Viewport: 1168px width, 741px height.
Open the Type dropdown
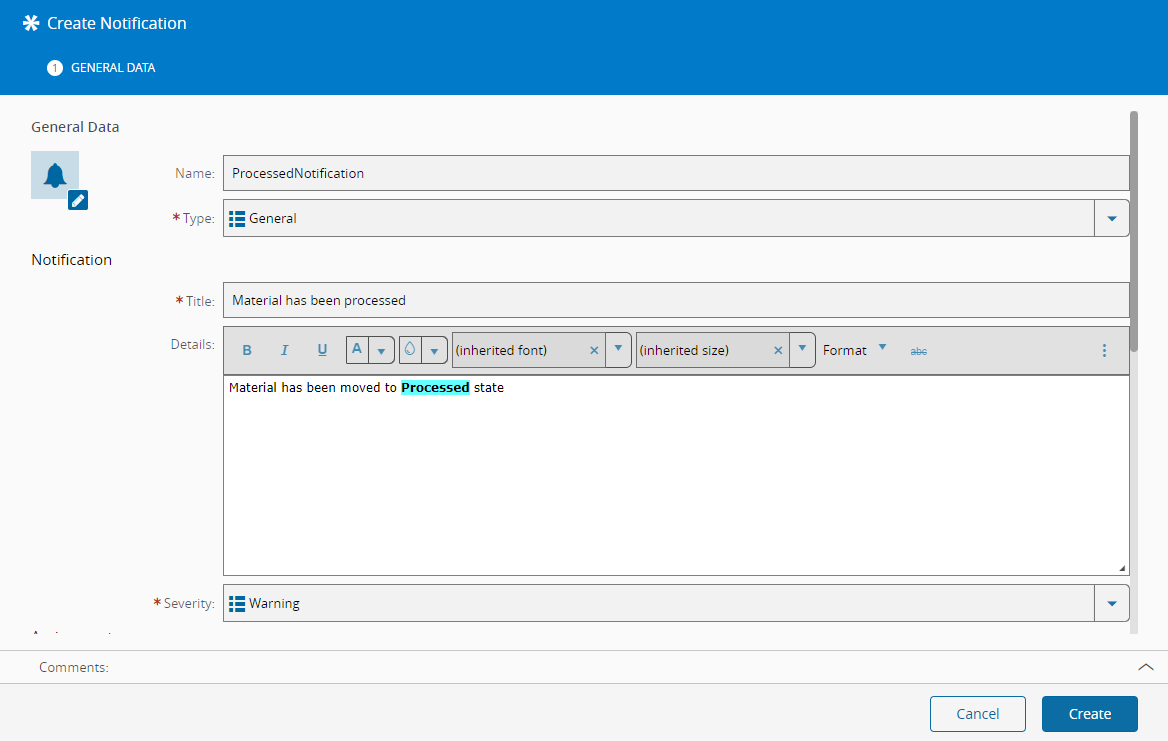1111,218
